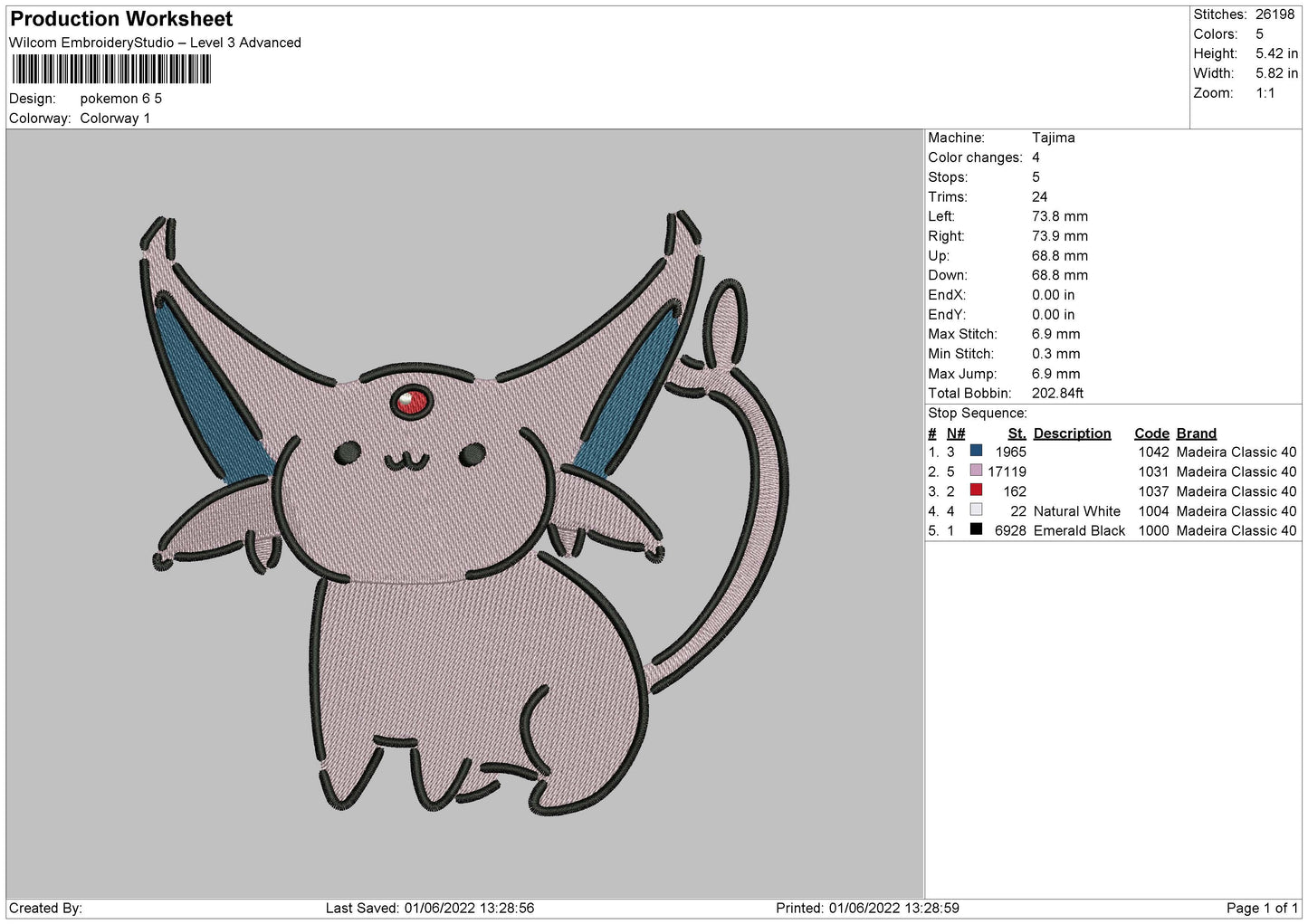Click the Production Worksheet title
The image size is (1308, 924).
121,19
